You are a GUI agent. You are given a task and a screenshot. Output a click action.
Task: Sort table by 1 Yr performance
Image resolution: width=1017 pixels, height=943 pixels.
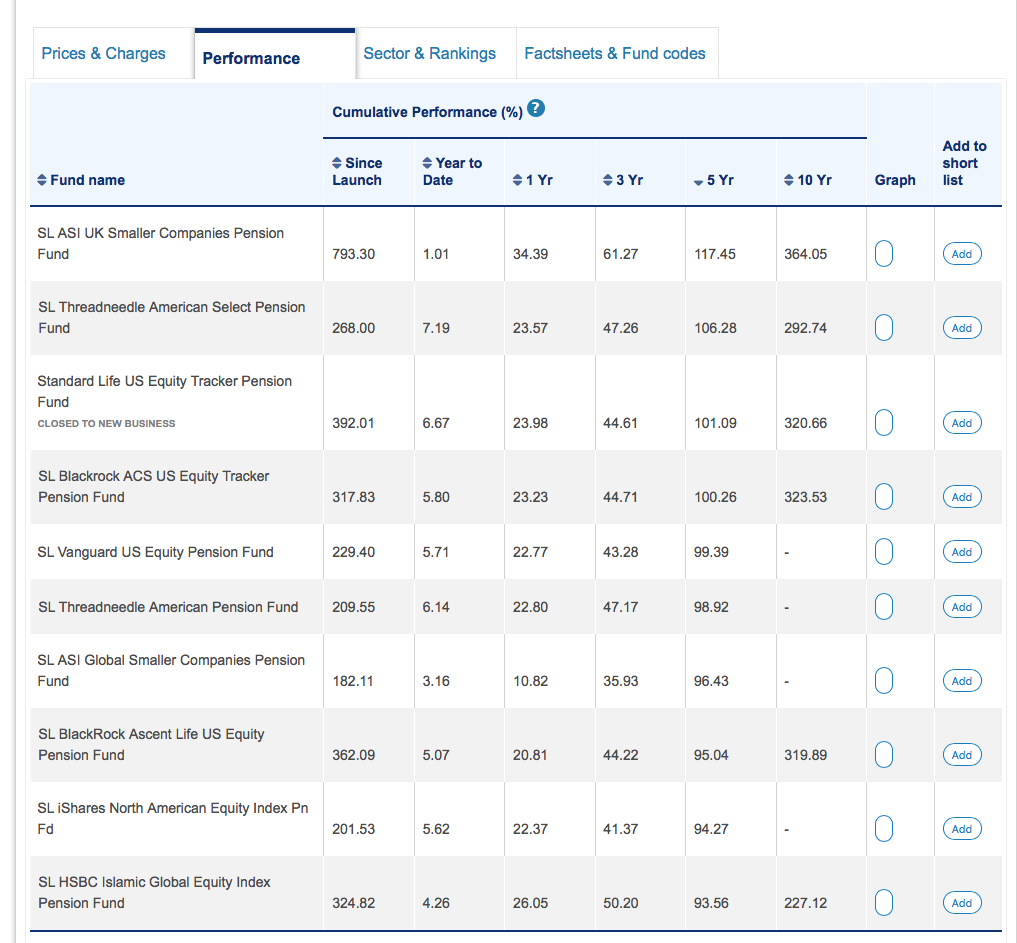click(x=532, y=180)
